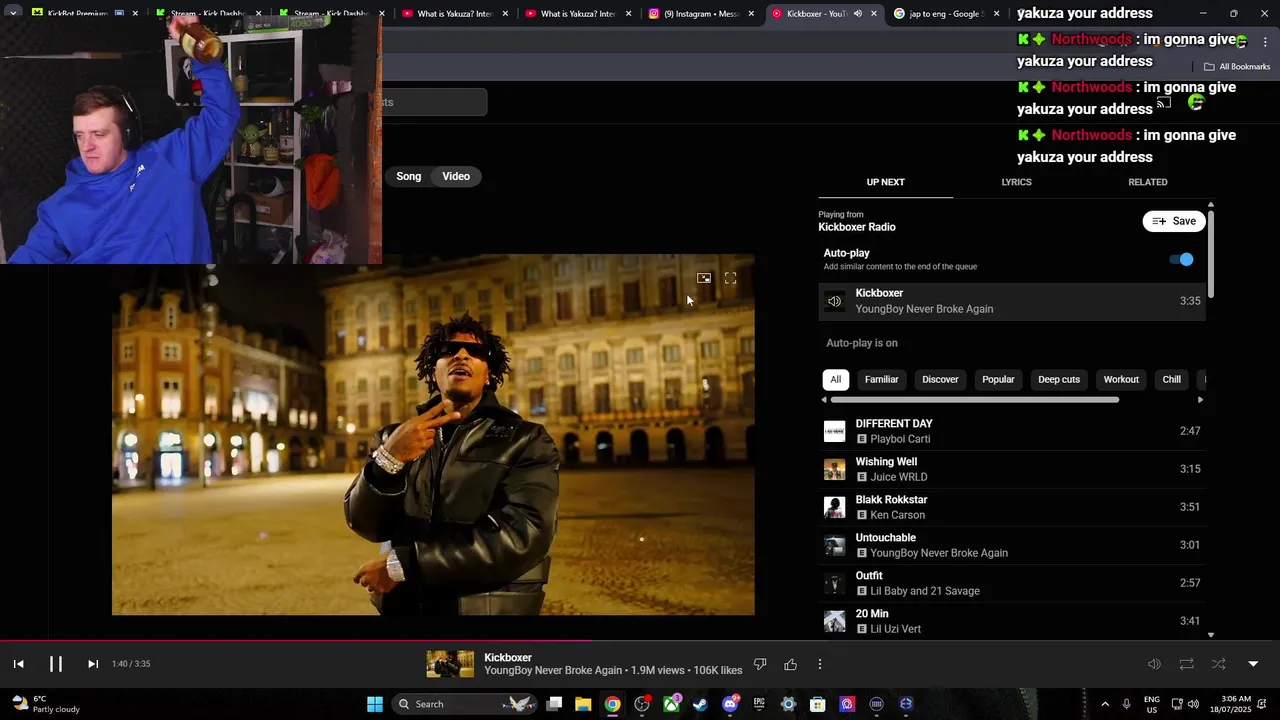Filter queue by Familiar
Image resolution: width=1280 pixels, height=720 pixels.
[x=881, y=380]
